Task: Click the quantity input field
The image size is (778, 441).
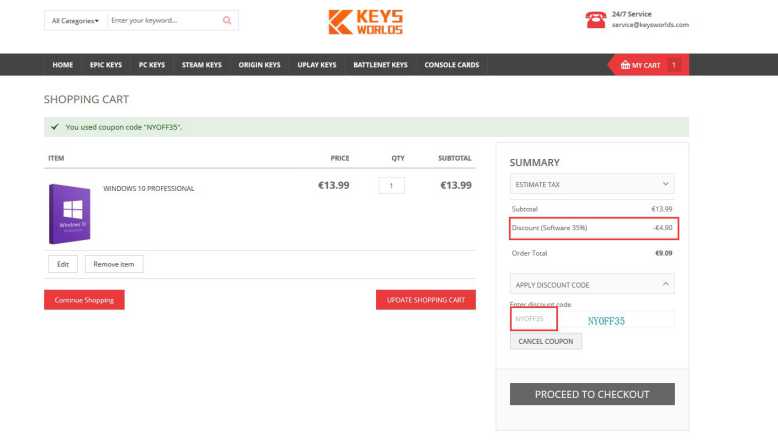Action: (391, 186)
